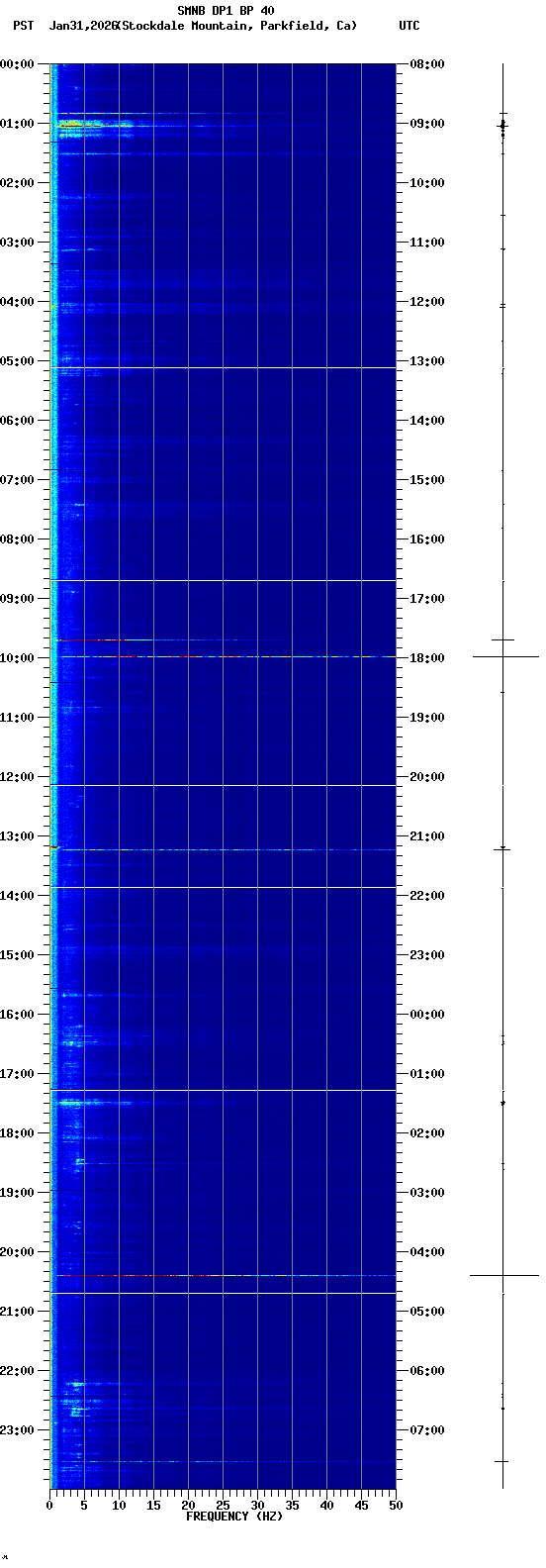Select the UTC '21:00' time label

427,836
